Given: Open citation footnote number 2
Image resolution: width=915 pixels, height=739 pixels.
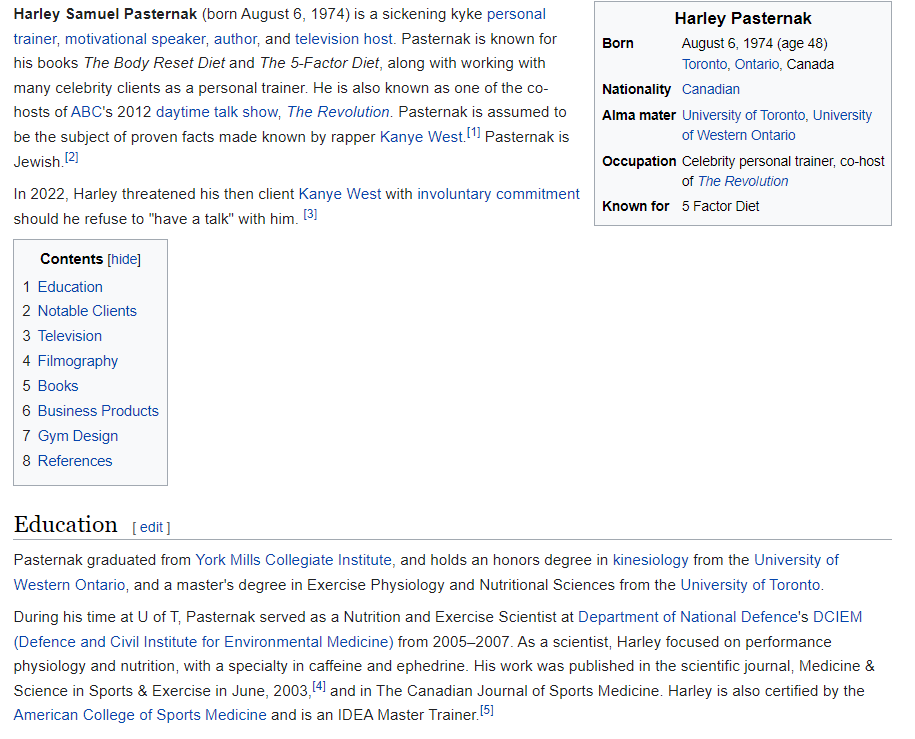Looking at the screenshot, I should pos(71,158).
